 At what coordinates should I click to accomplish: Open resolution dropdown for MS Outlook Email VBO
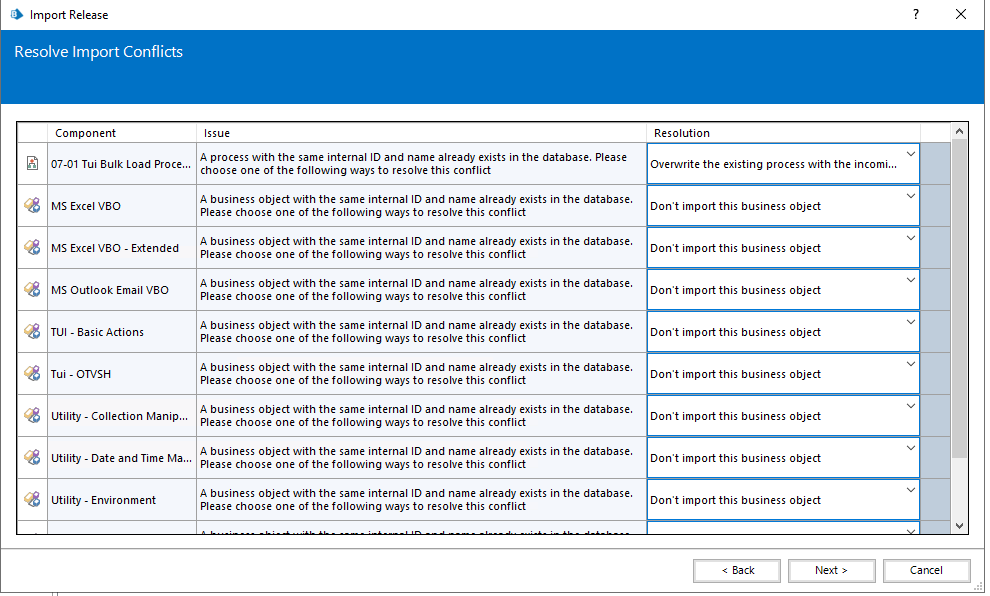[x=910, y=280]
